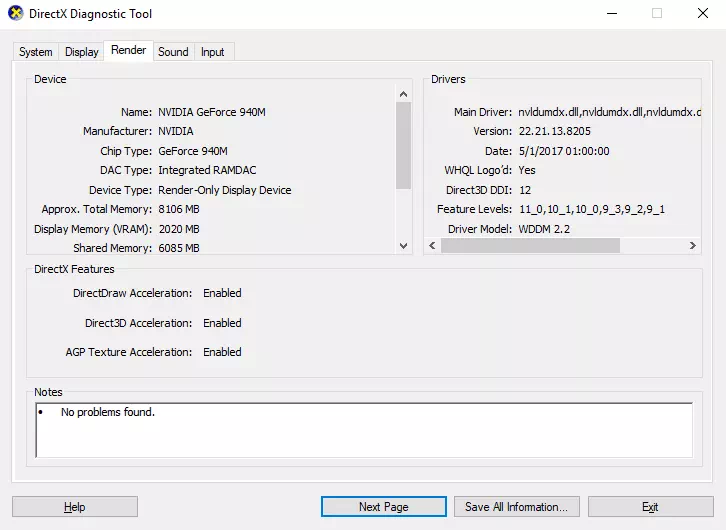Viewport: 726px width, 530px height.
Task: Minimize the DirectX Diagnostic Tool window
Action: [x=611, y=14]
